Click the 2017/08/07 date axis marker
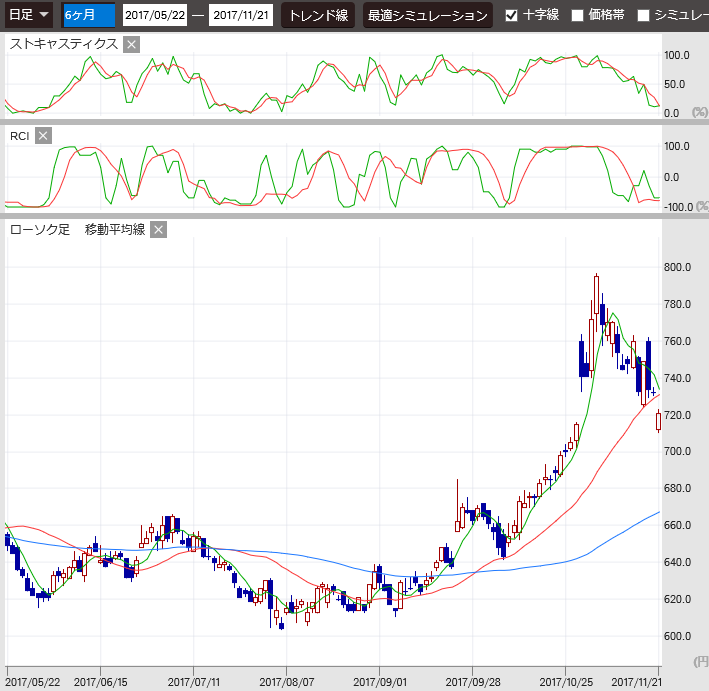The width and height of the screenshot is (709, 691). (x=286, y=681)
